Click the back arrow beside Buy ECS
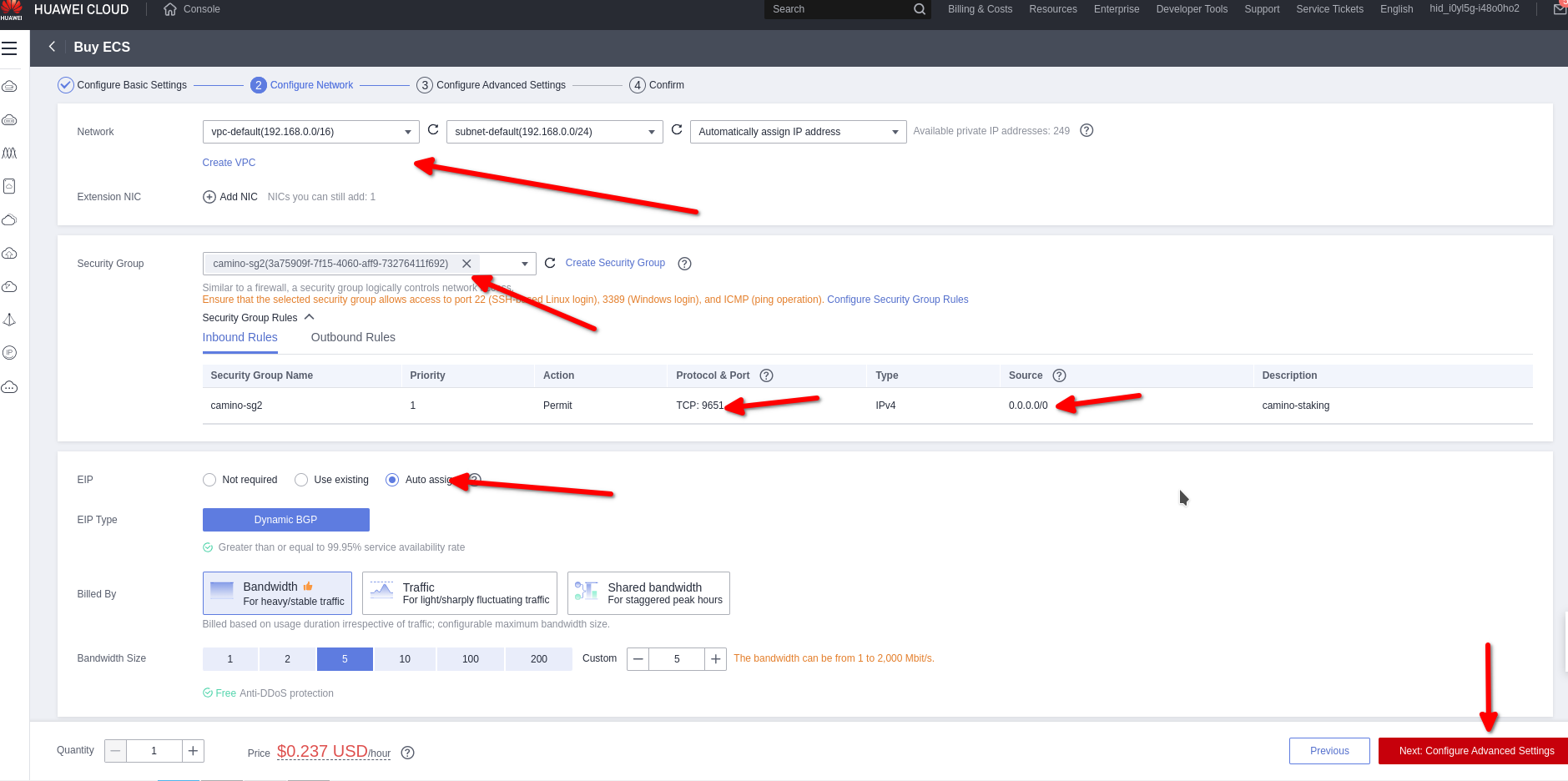The width and height of the screenshot is (1568, 781). coord(52,47)
